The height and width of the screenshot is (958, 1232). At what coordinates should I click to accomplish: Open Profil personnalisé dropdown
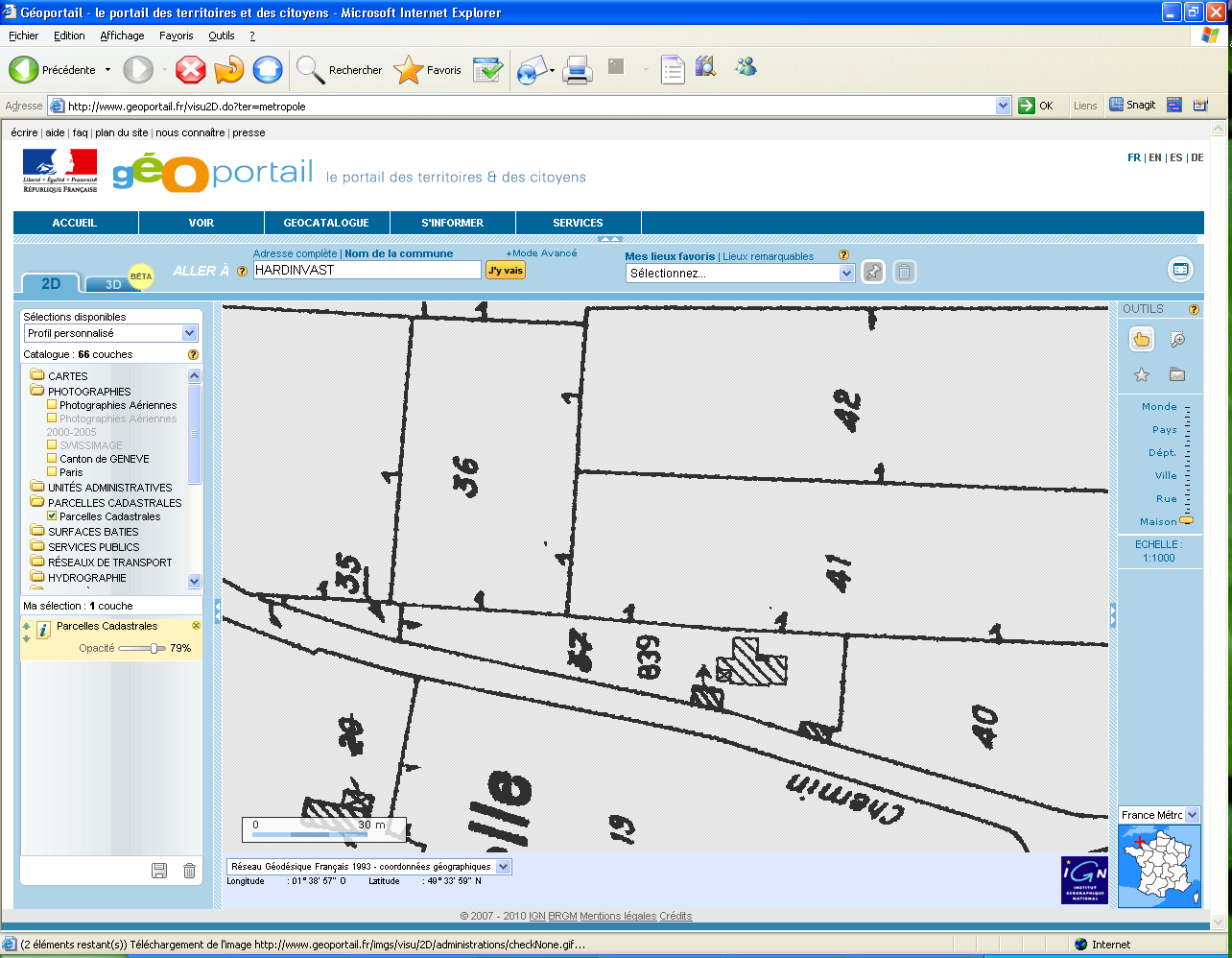(110, 333)
